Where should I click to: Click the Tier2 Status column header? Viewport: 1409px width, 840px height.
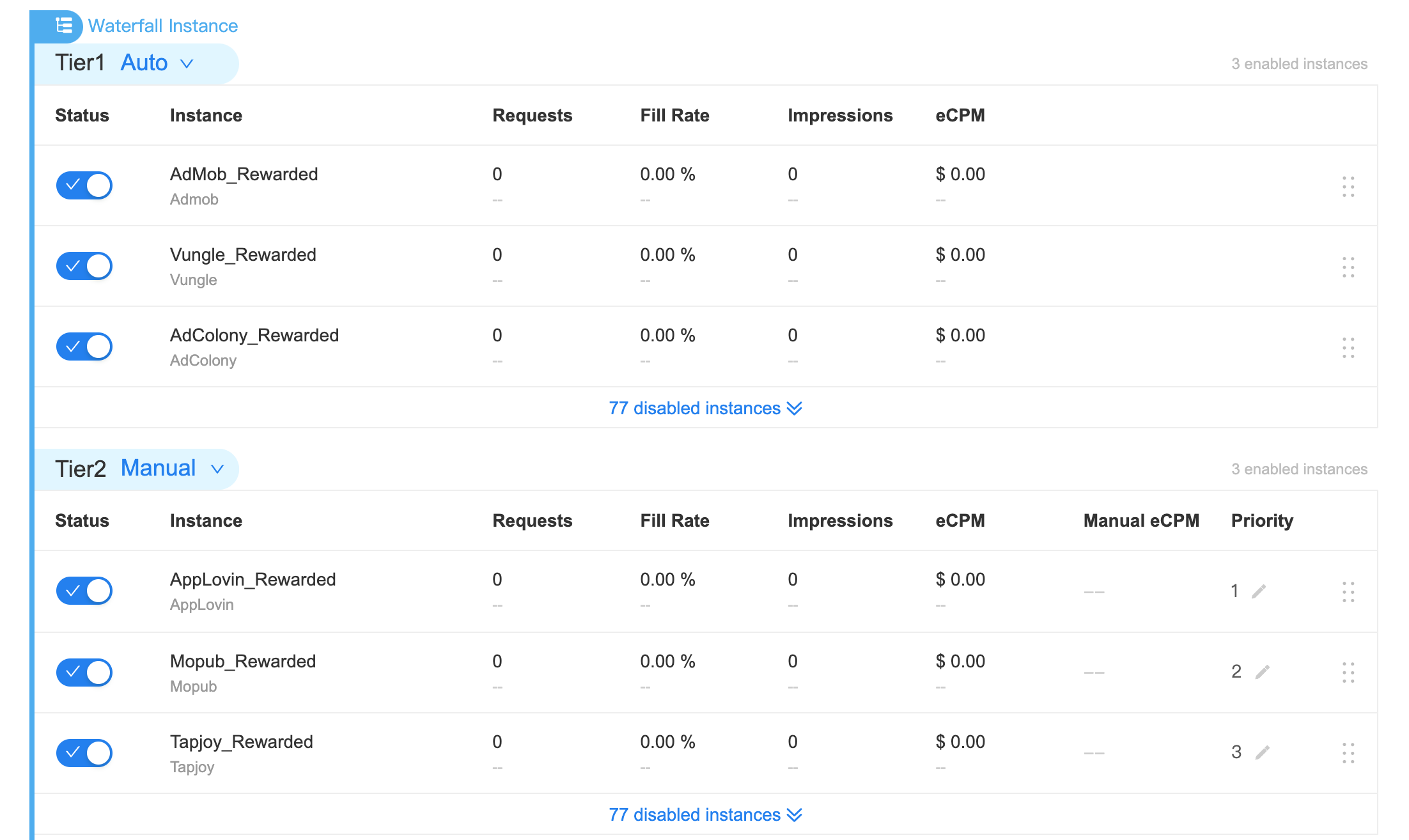click(x=82, y=520)
